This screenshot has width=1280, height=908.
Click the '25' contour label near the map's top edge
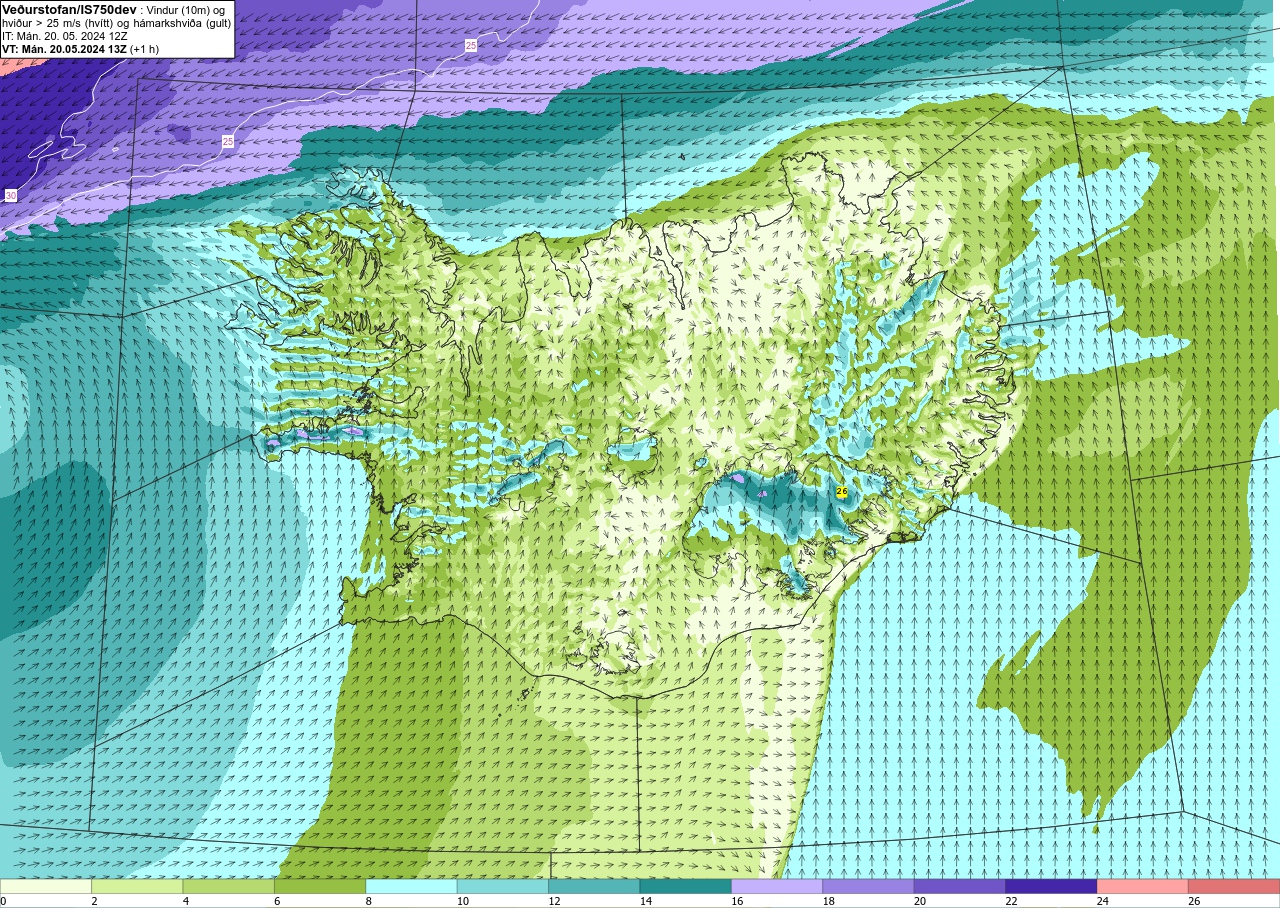coord(470,46)
